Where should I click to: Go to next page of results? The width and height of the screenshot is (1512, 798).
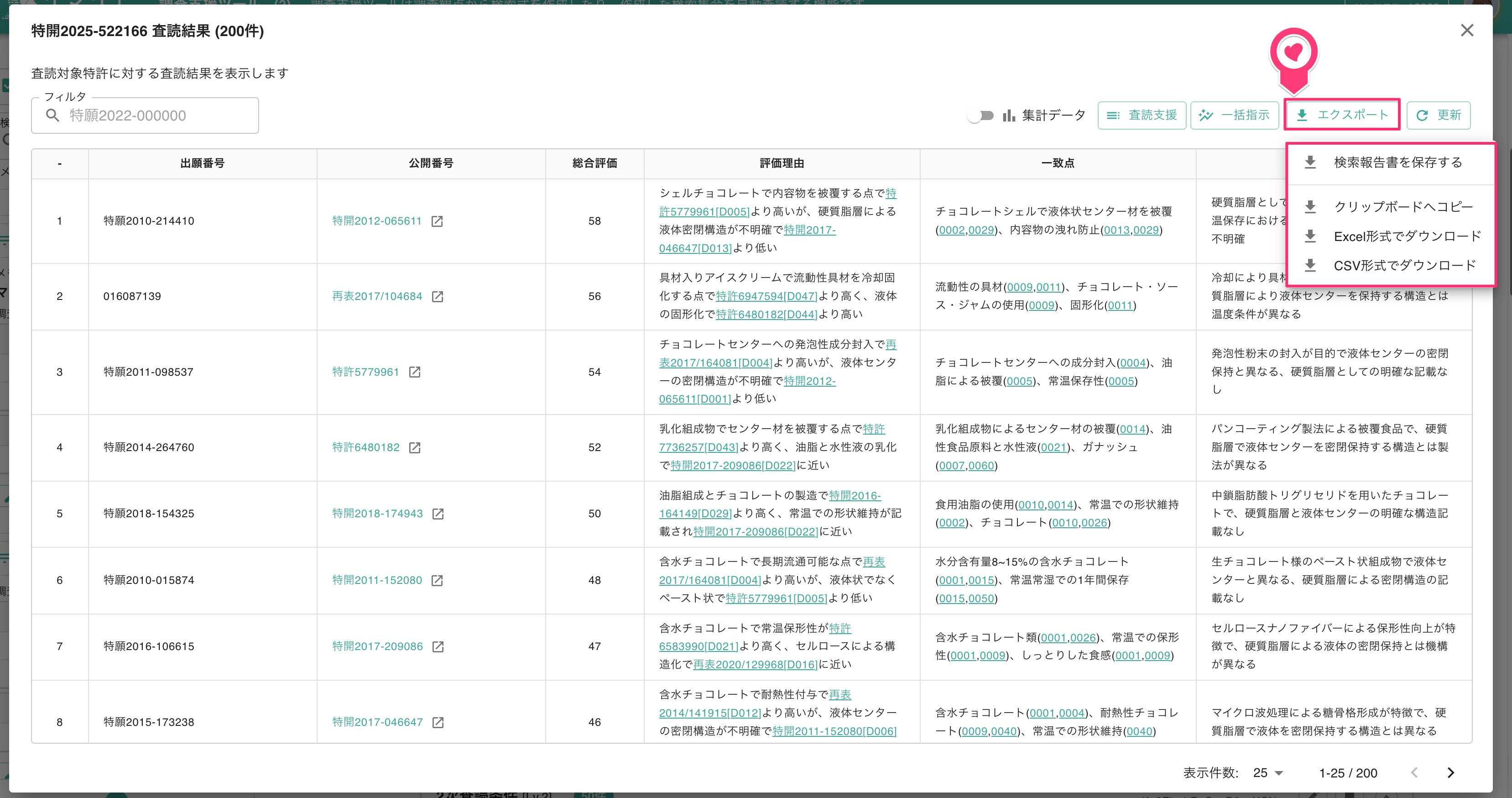click(1450, 773)
